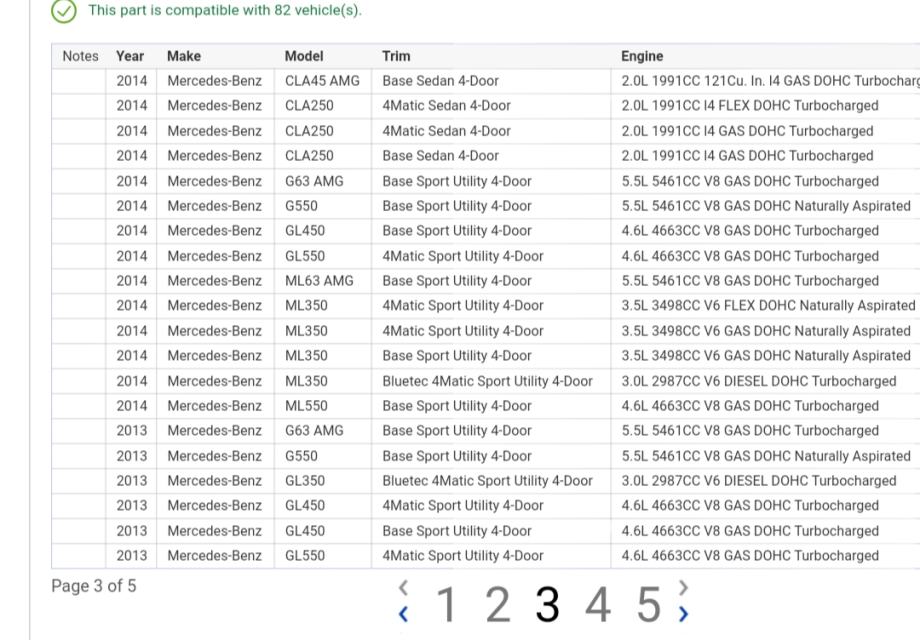
Task: Click the Trim column header
Action: coord(396,56)
